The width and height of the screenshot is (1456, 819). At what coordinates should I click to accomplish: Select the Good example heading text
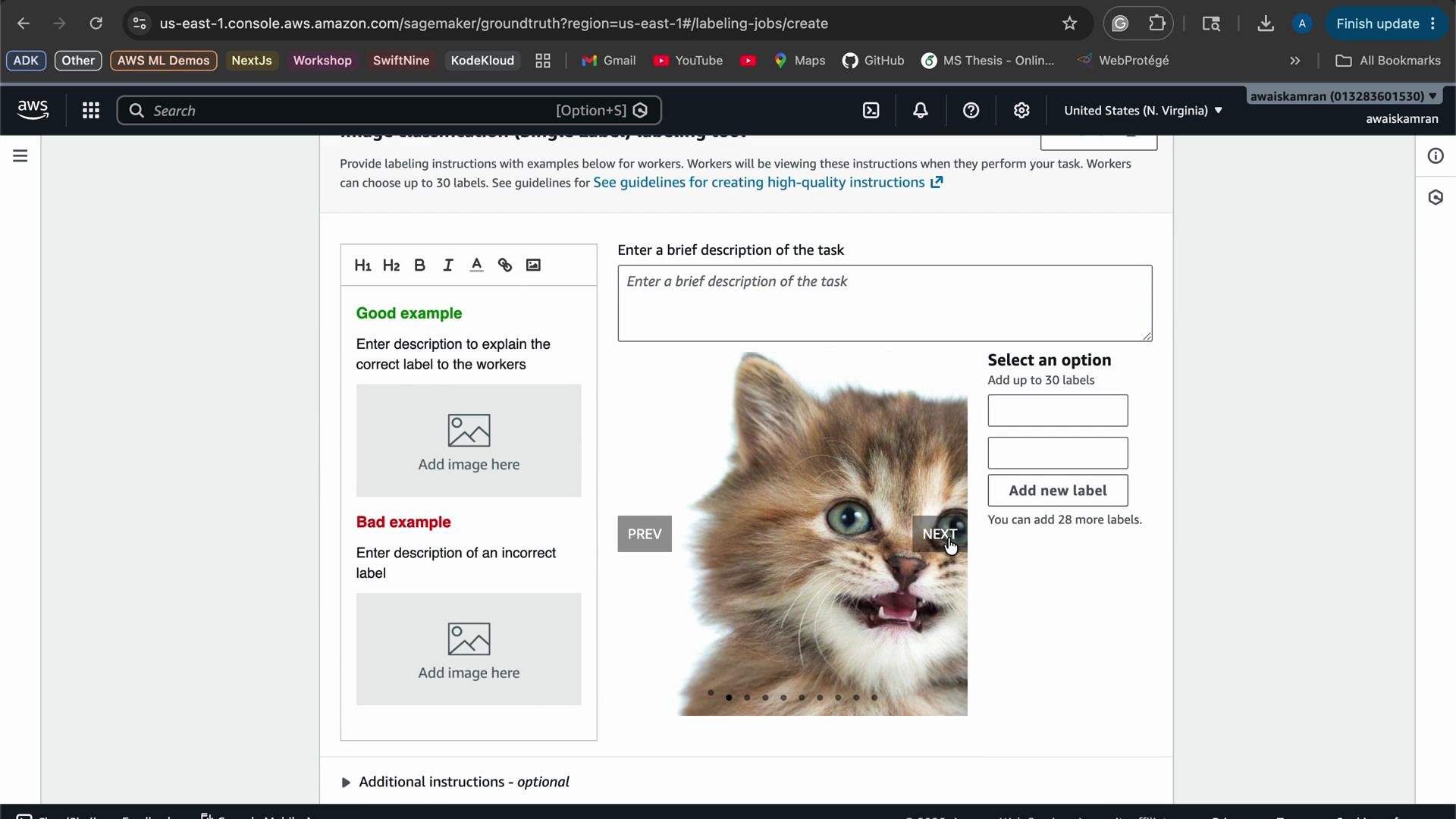click(409, 314)
